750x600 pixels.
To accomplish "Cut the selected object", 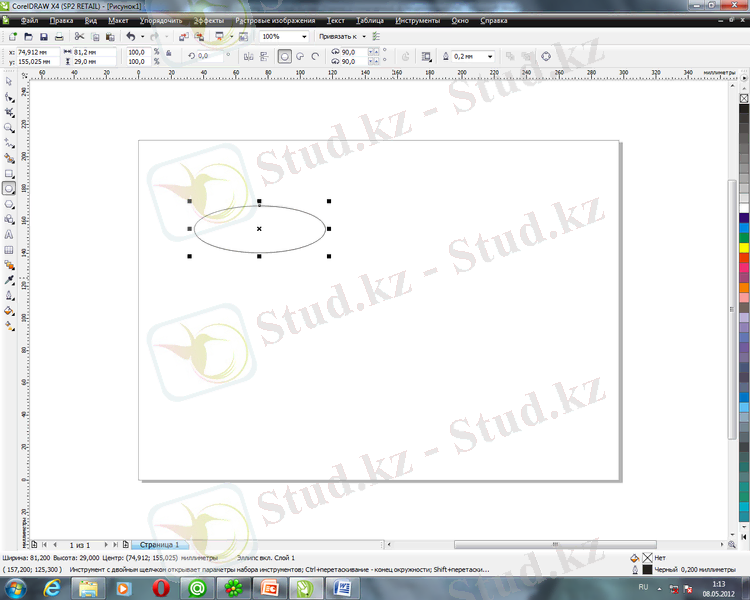I will tap(79, 36).
